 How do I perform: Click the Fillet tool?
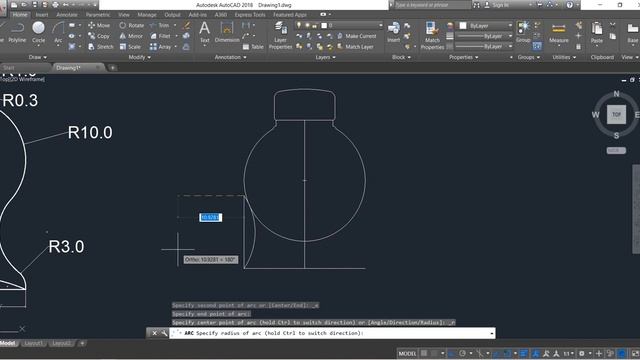[160, 36]
